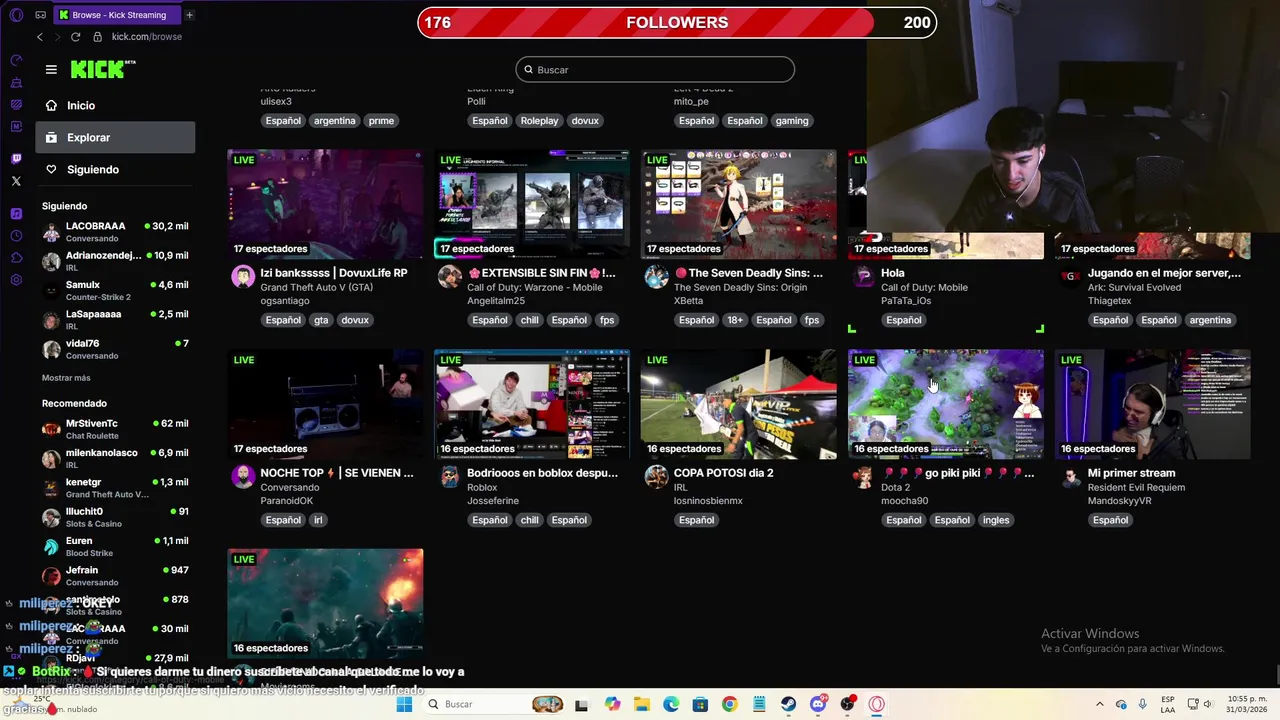1280x720 pixels.
Task: Open the X (Twitter) sidebar icon
Action: tap(16, 181)
